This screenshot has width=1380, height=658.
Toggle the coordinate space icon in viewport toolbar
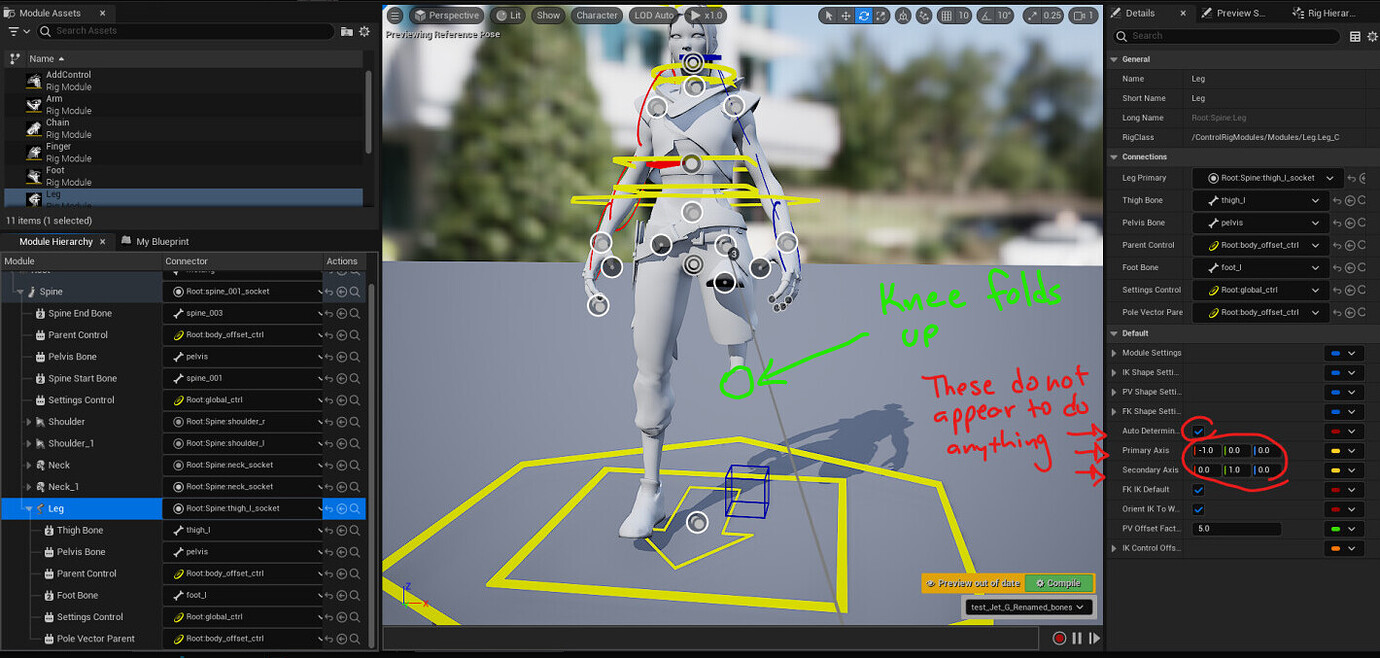(x=903, y=16)
